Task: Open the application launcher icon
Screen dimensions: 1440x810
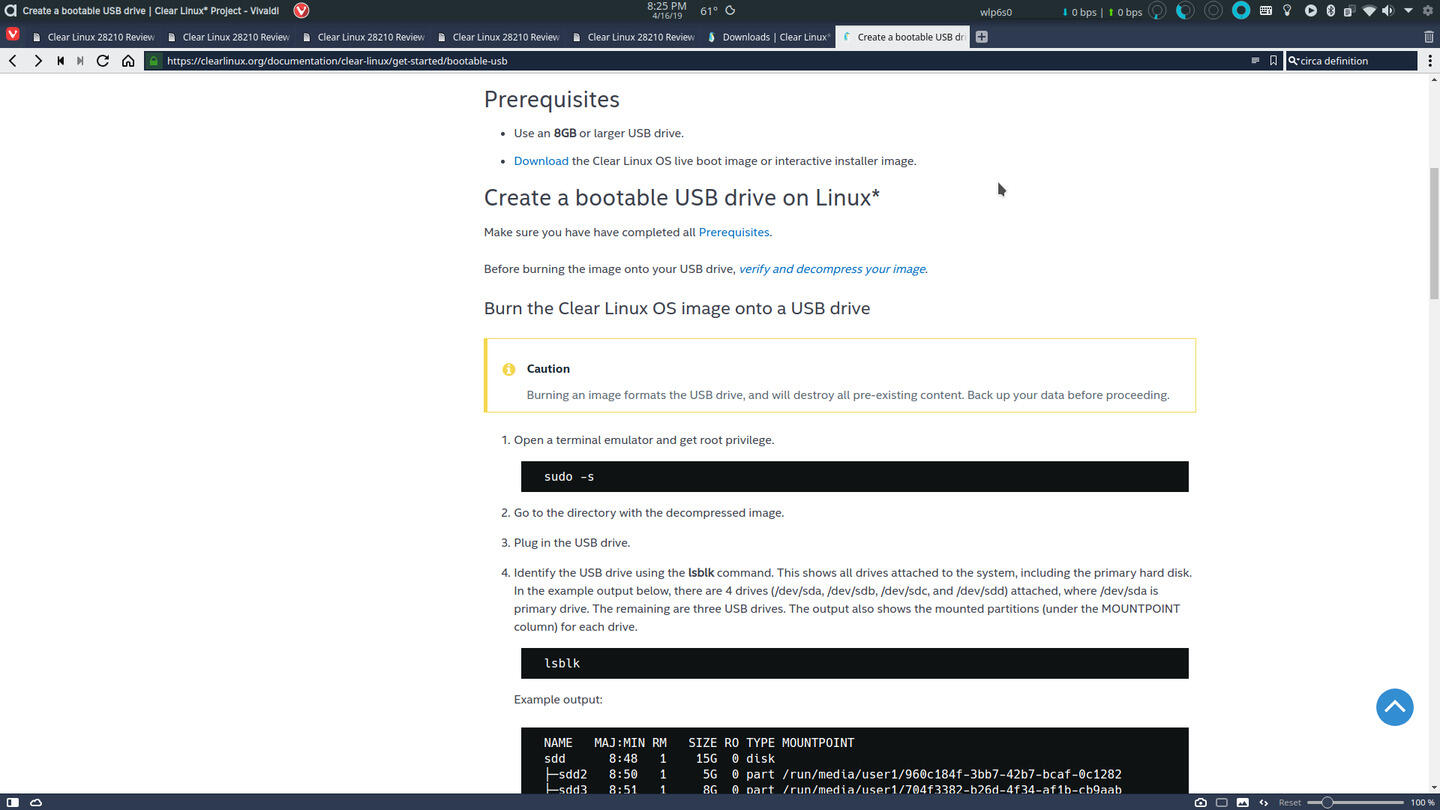Action: point(10,11)
